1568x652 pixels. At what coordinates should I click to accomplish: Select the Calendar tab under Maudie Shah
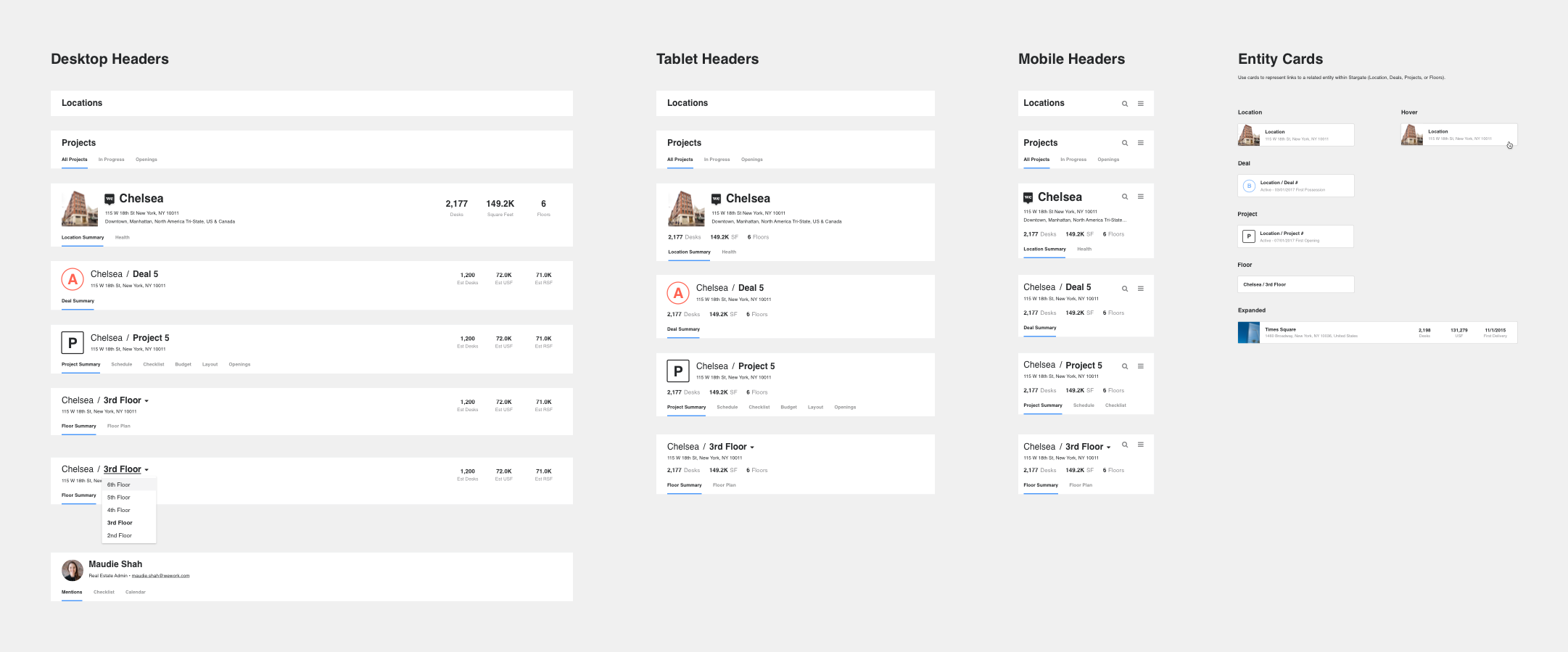(136, 592)
